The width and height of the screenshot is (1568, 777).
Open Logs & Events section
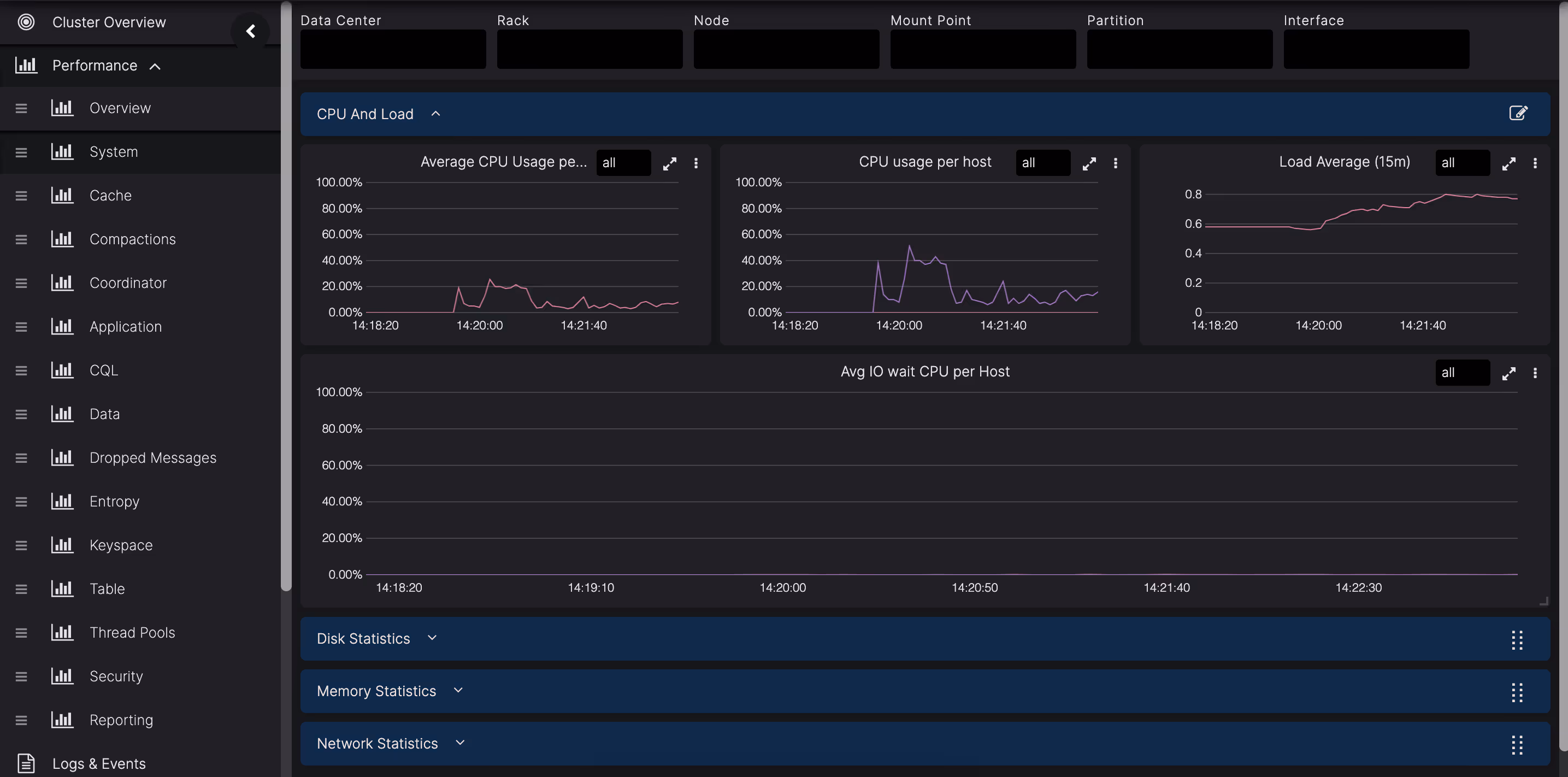pos(98,763)
